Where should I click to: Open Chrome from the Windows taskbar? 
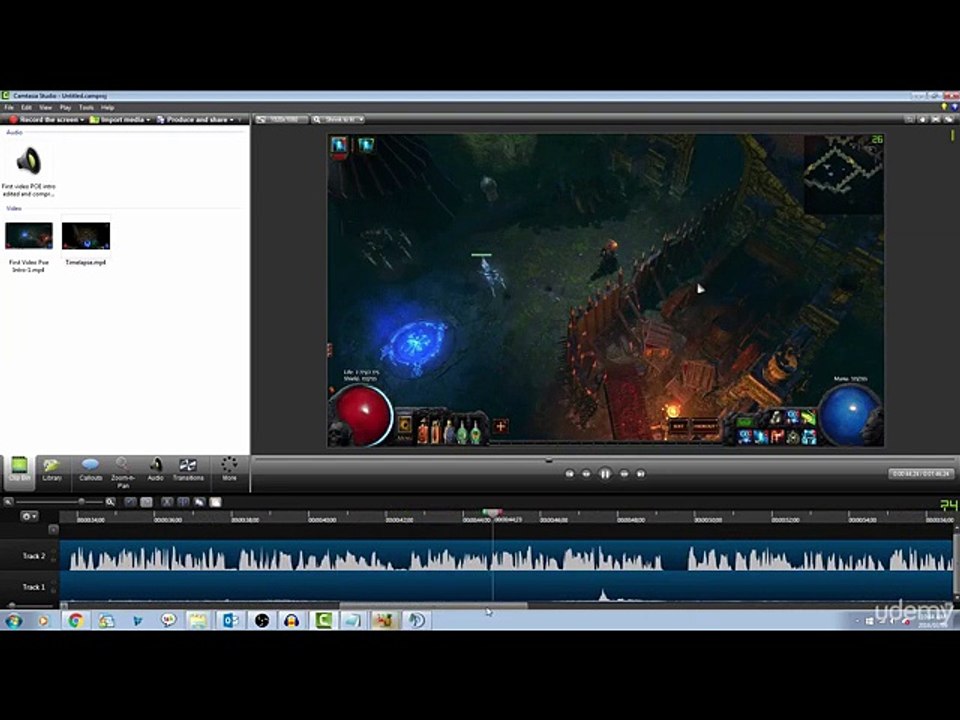point(75,620)
